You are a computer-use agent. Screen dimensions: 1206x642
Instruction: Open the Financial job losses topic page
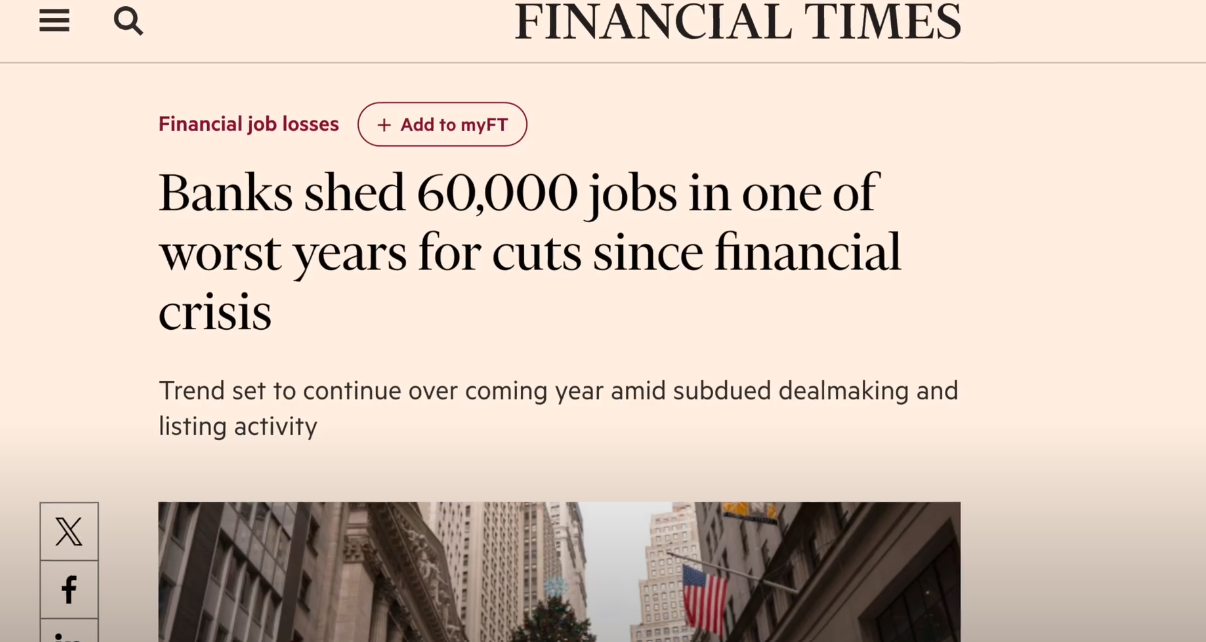248,124
